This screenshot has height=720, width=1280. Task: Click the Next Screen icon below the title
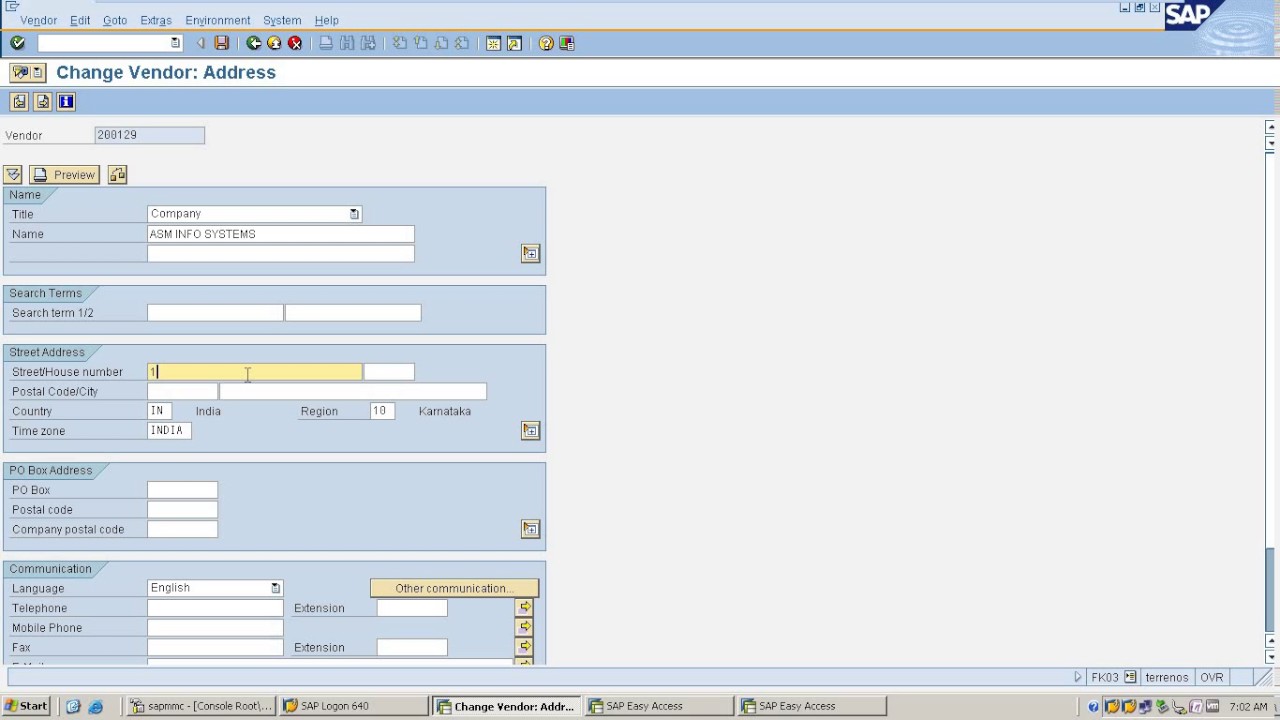click(x=43, y=102)
